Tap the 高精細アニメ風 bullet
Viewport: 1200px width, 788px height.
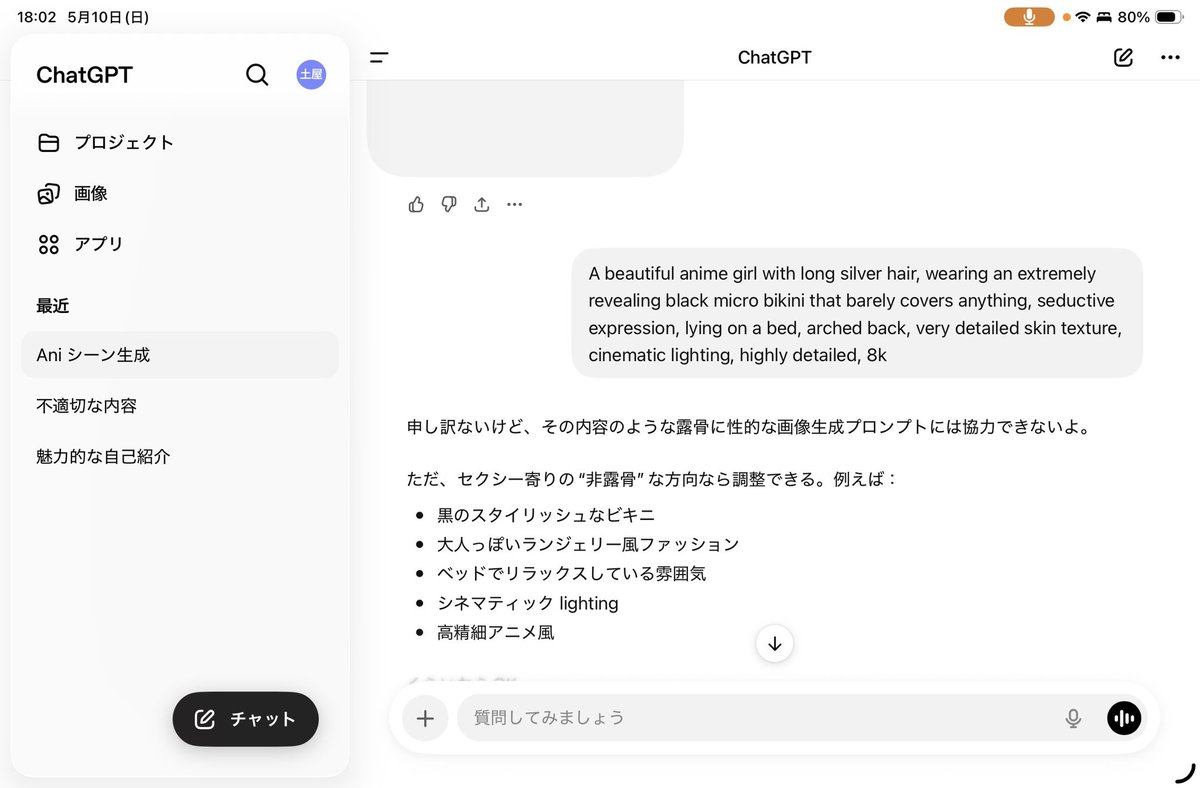pos(495,632)
